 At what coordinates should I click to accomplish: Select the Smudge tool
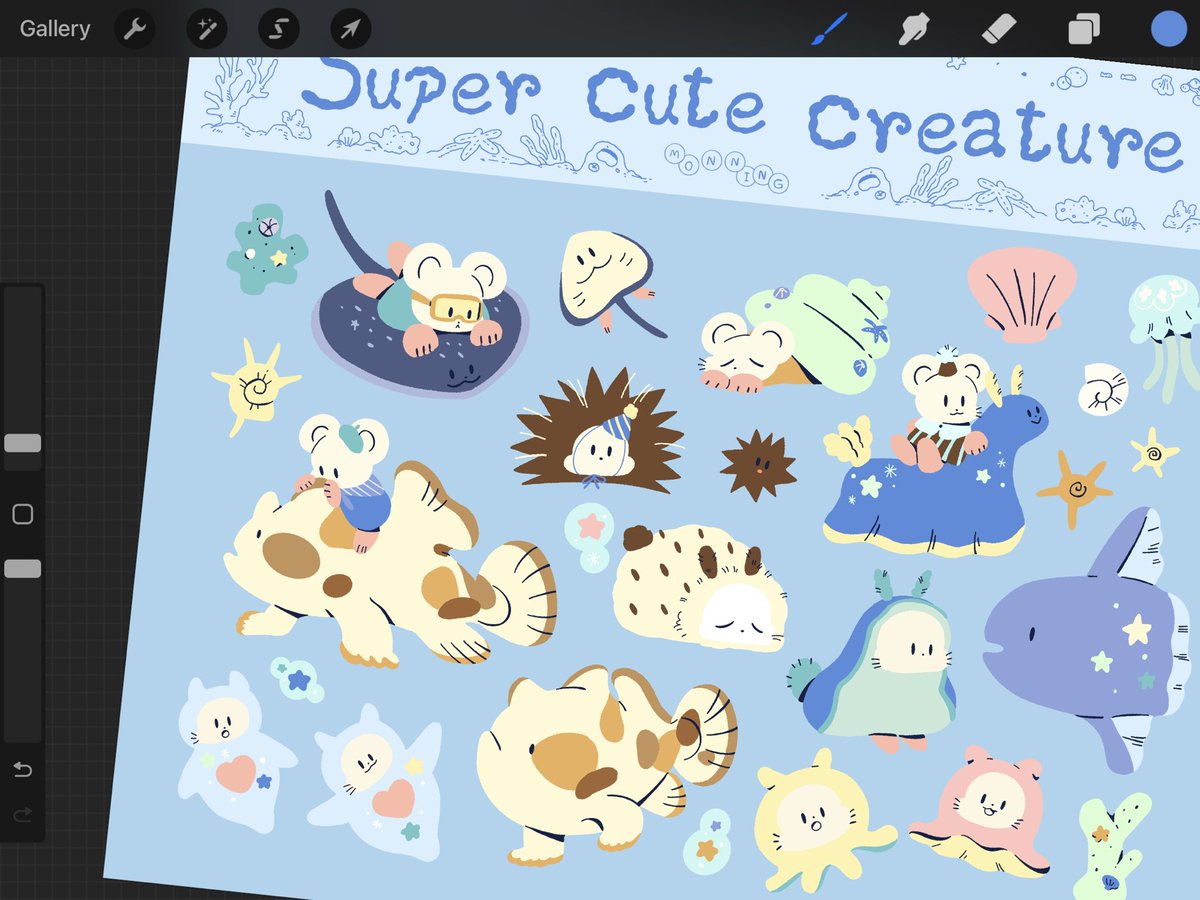point(913,30)
